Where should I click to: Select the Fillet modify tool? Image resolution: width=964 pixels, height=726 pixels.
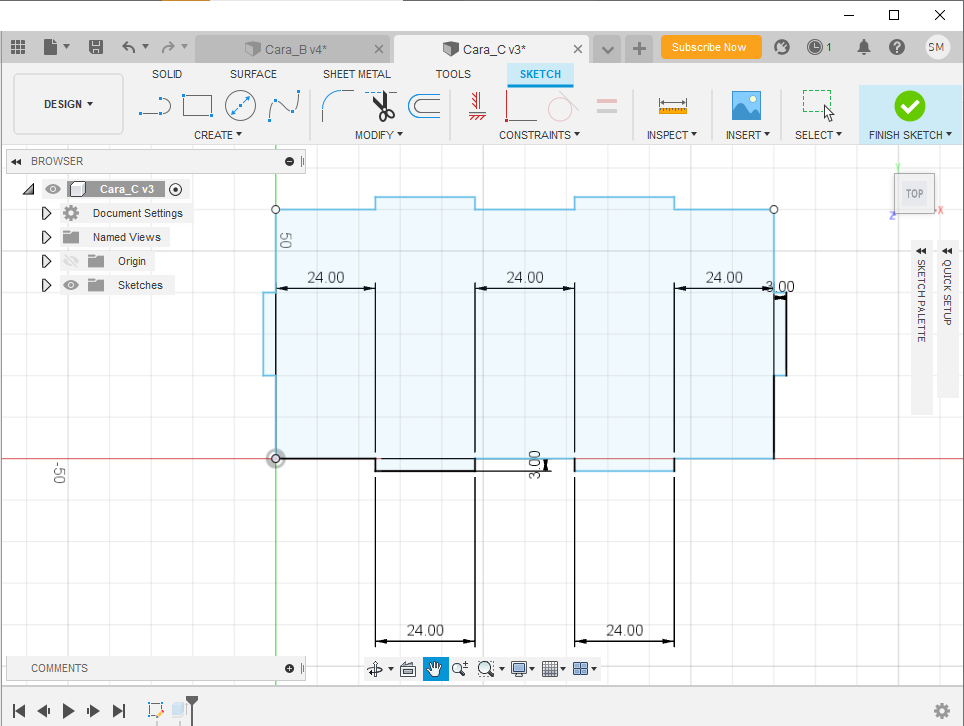338,106
